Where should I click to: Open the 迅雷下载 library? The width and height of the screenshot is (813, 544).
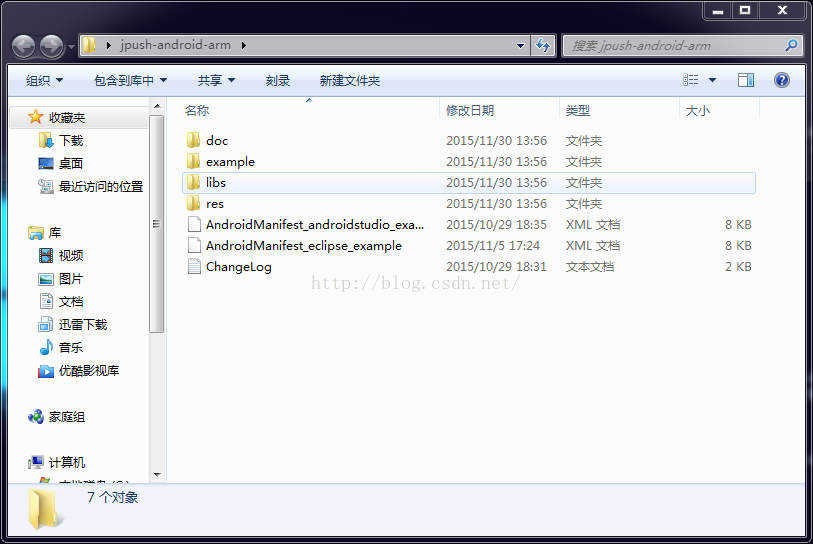(x=83, y=325)
